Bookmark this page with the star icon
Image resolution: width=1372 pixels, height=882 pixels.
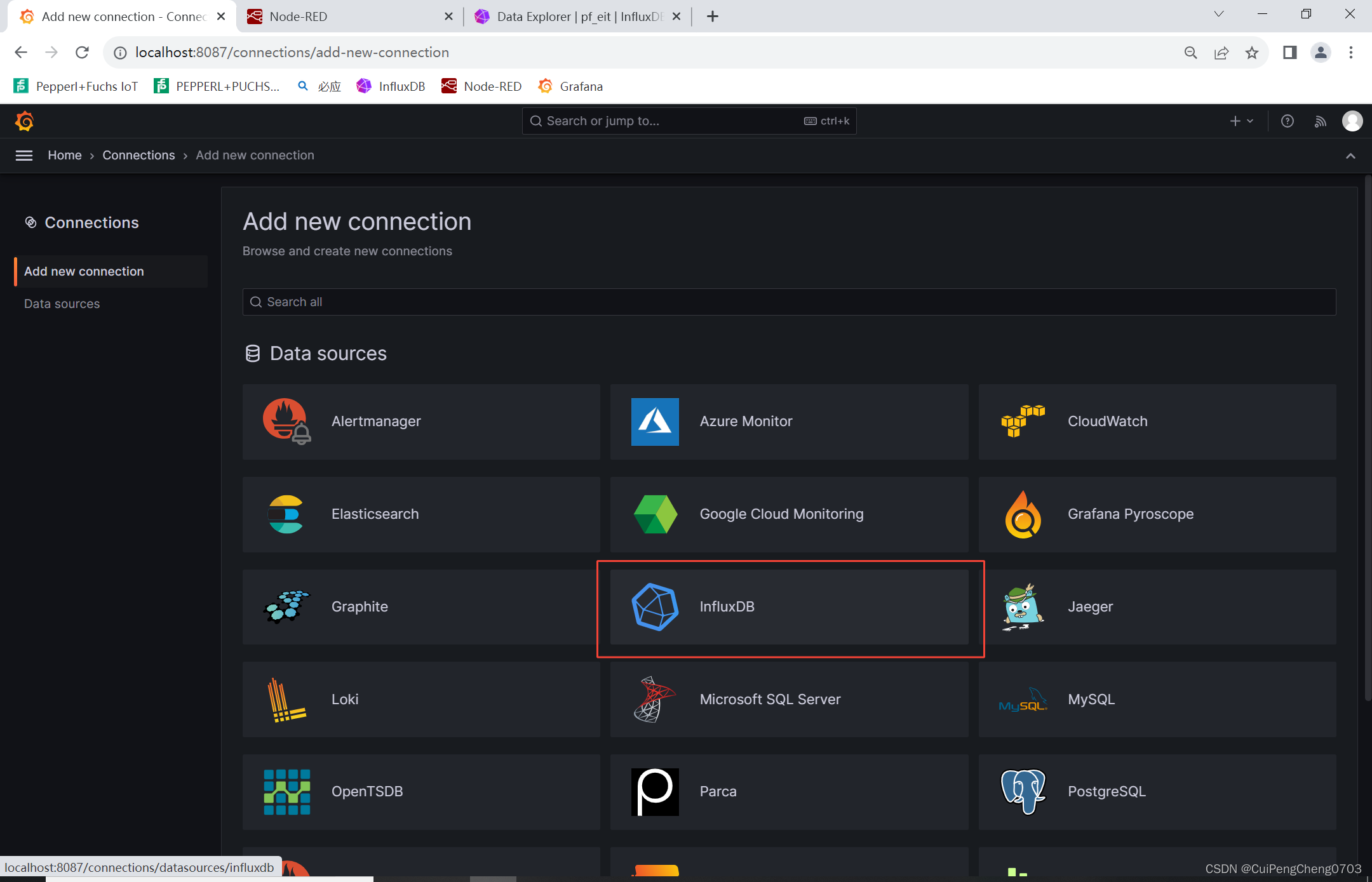point(1252,53)
